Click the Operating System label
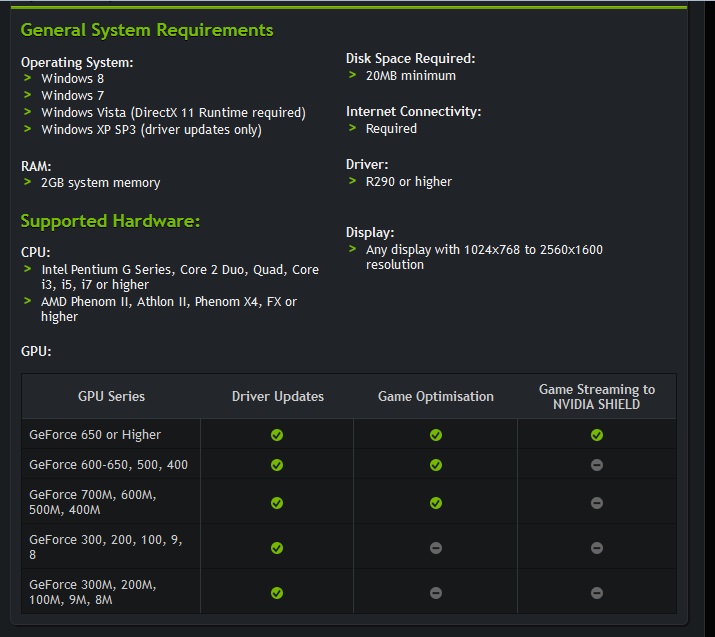 77,62
